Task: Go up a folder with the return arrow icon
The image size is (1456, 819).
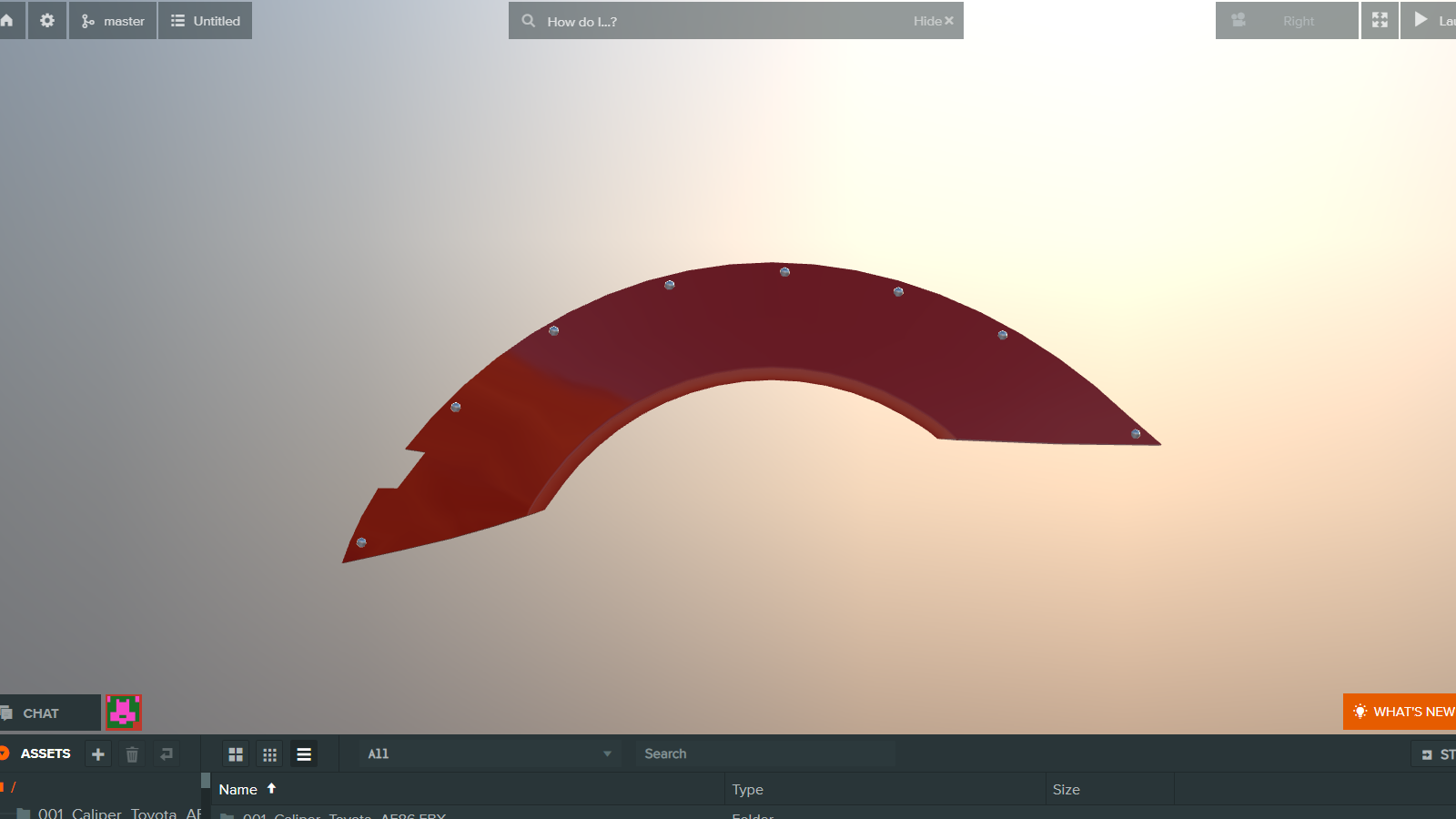Action: (x=167, y=754)
